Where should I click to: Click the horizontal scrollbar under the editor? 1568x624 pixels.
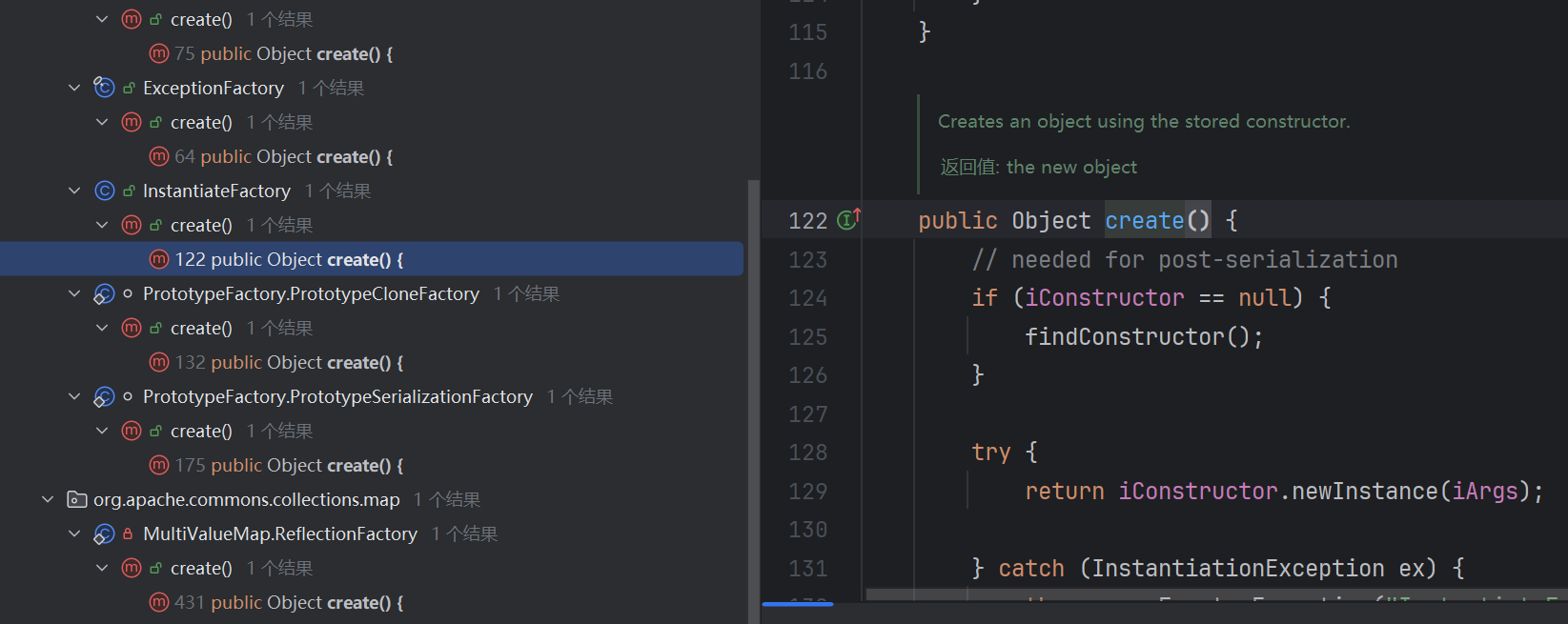click(798, 603)
